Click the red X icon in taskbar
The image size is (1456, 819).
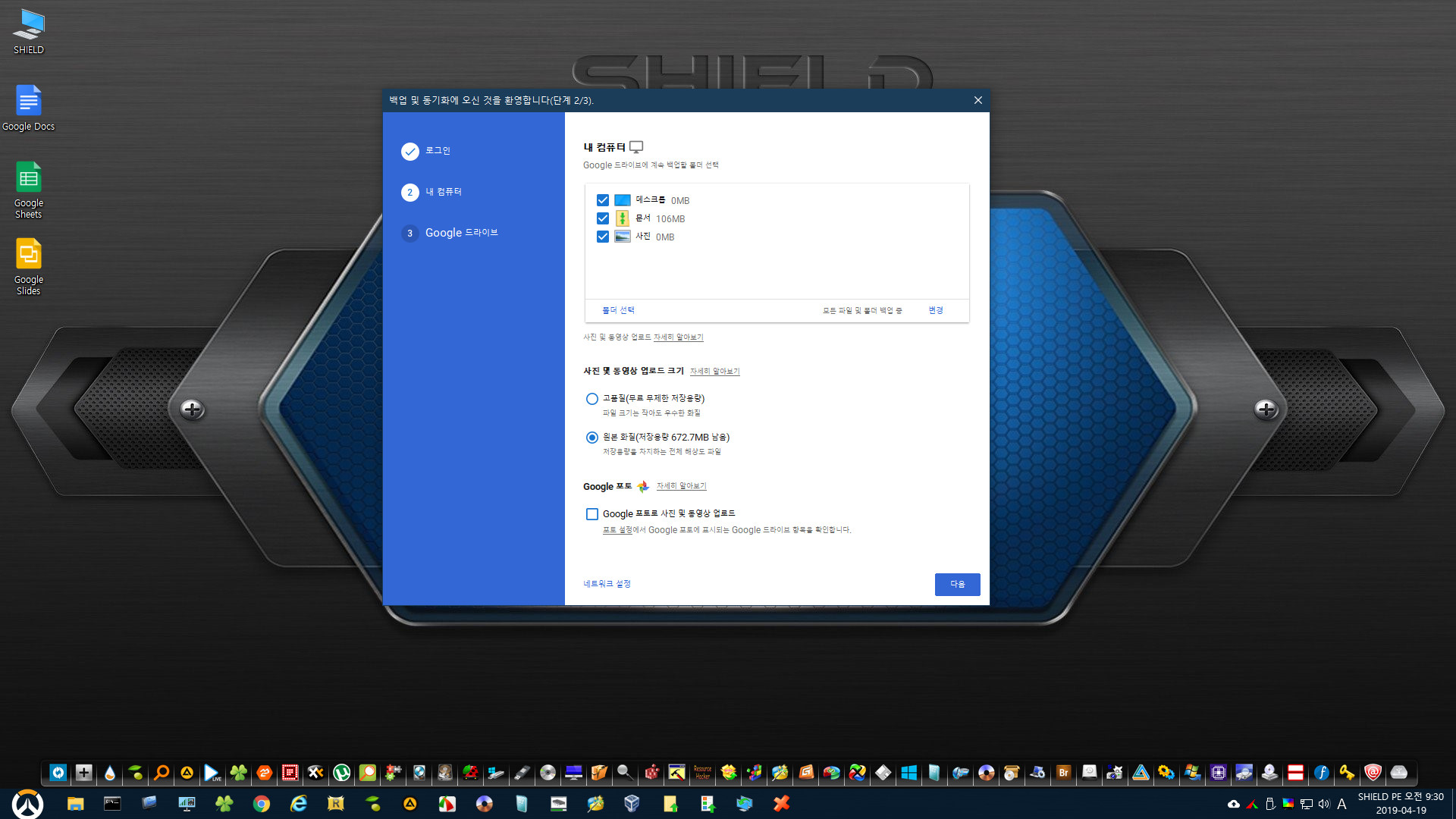(x=781, y=804)
